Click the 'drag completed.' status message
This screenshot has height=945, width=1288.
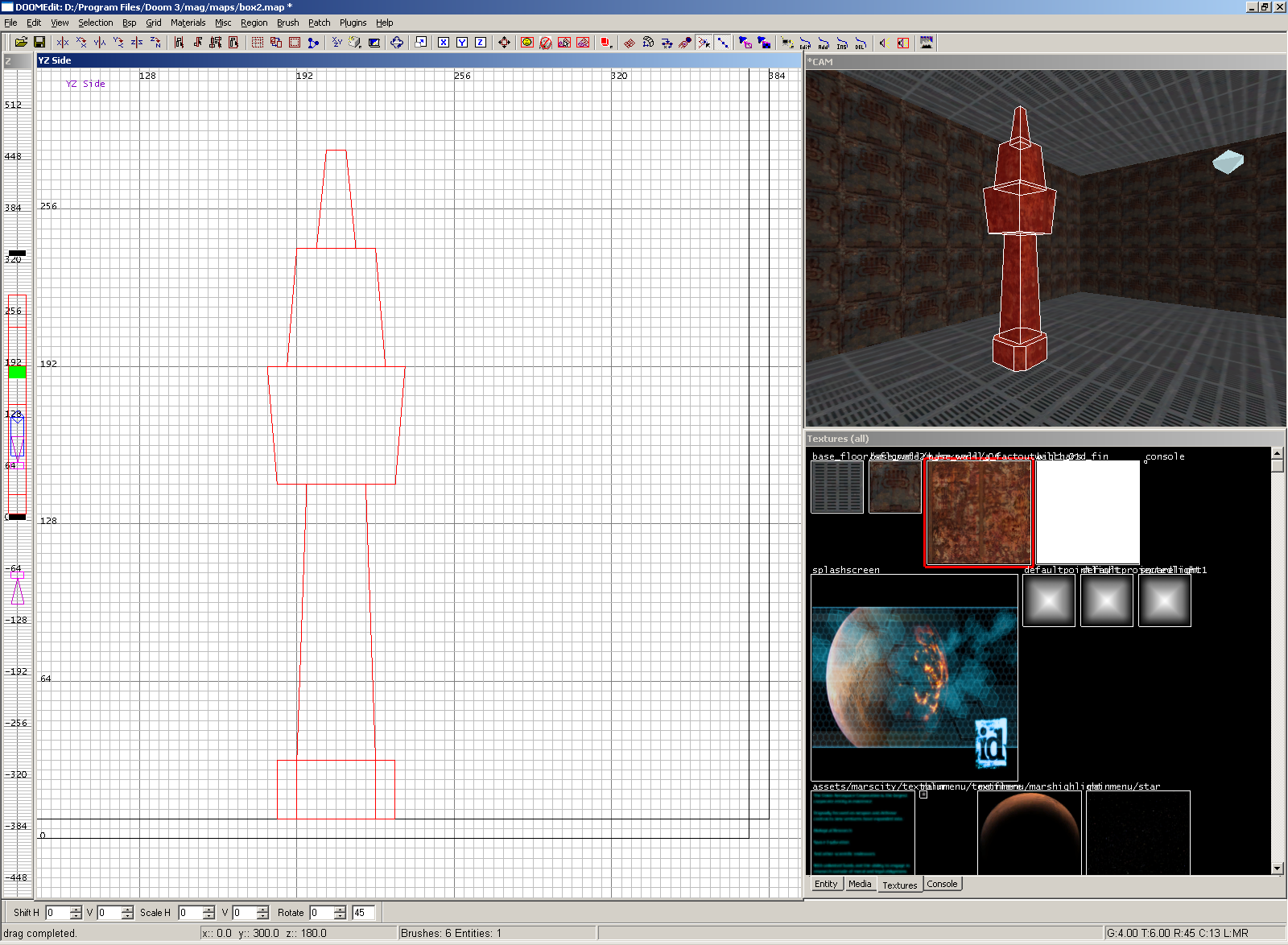click(40, 934)
